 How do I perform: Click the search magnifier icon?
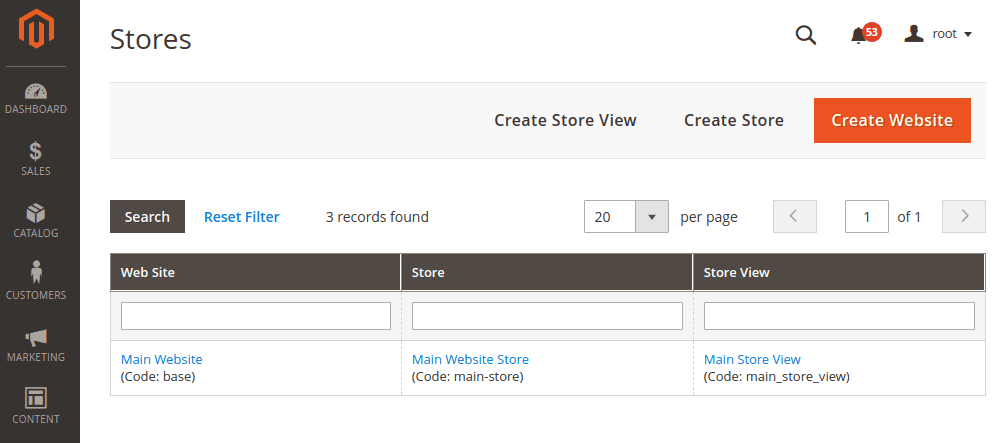805,35
